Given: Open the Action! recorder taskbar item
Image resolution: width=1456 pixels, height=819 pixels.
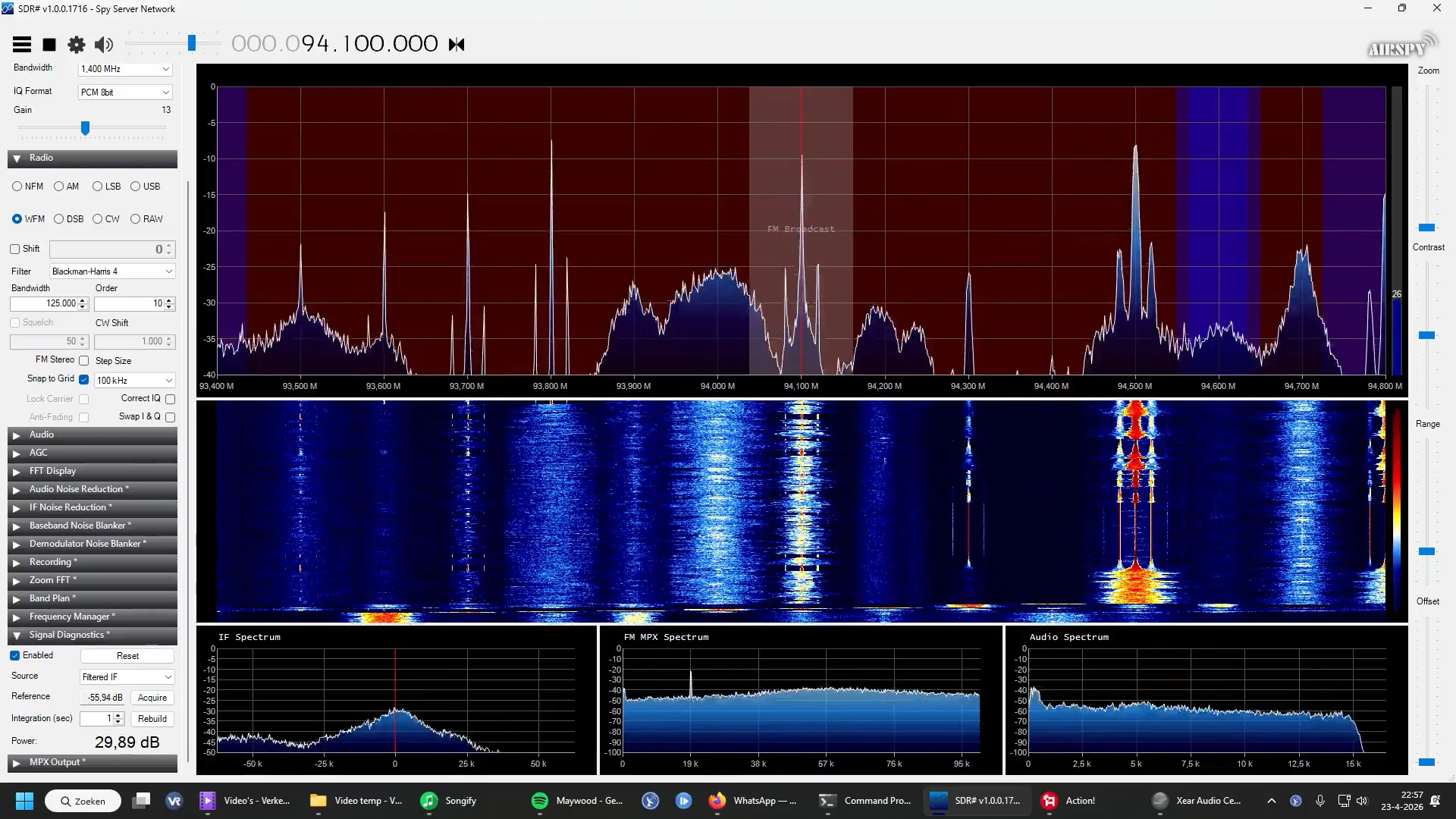Looking at the screenshot, I should click(1069, 801).
